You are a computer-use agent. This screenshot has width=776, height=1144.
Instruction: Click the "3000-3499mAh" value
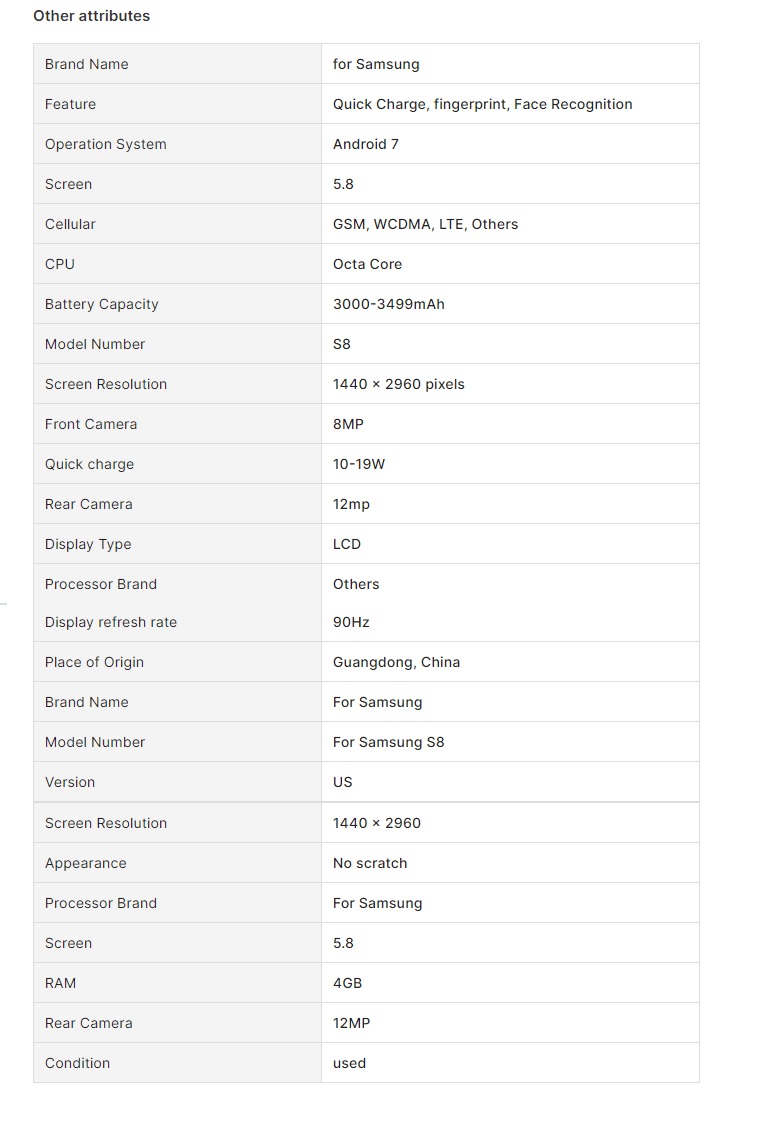(x=388, y=304)
